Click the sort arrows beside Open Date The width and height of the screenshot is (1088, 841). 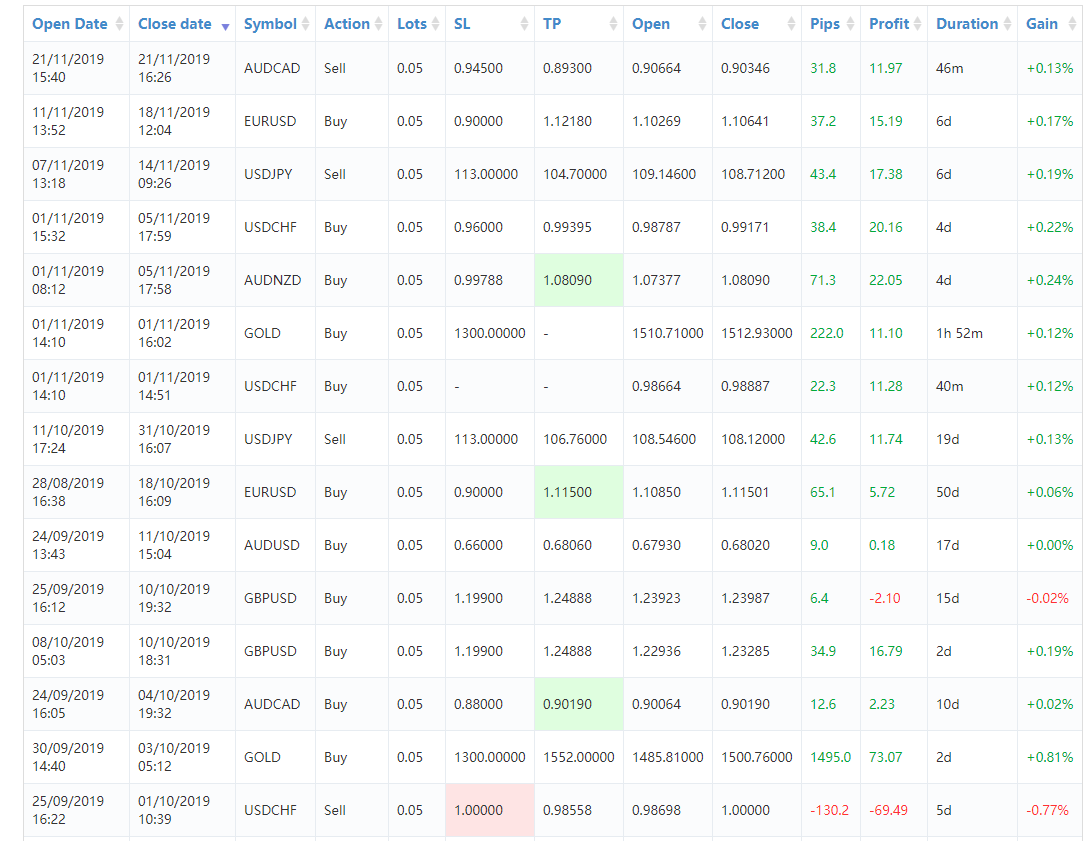(x=120, y=24)
